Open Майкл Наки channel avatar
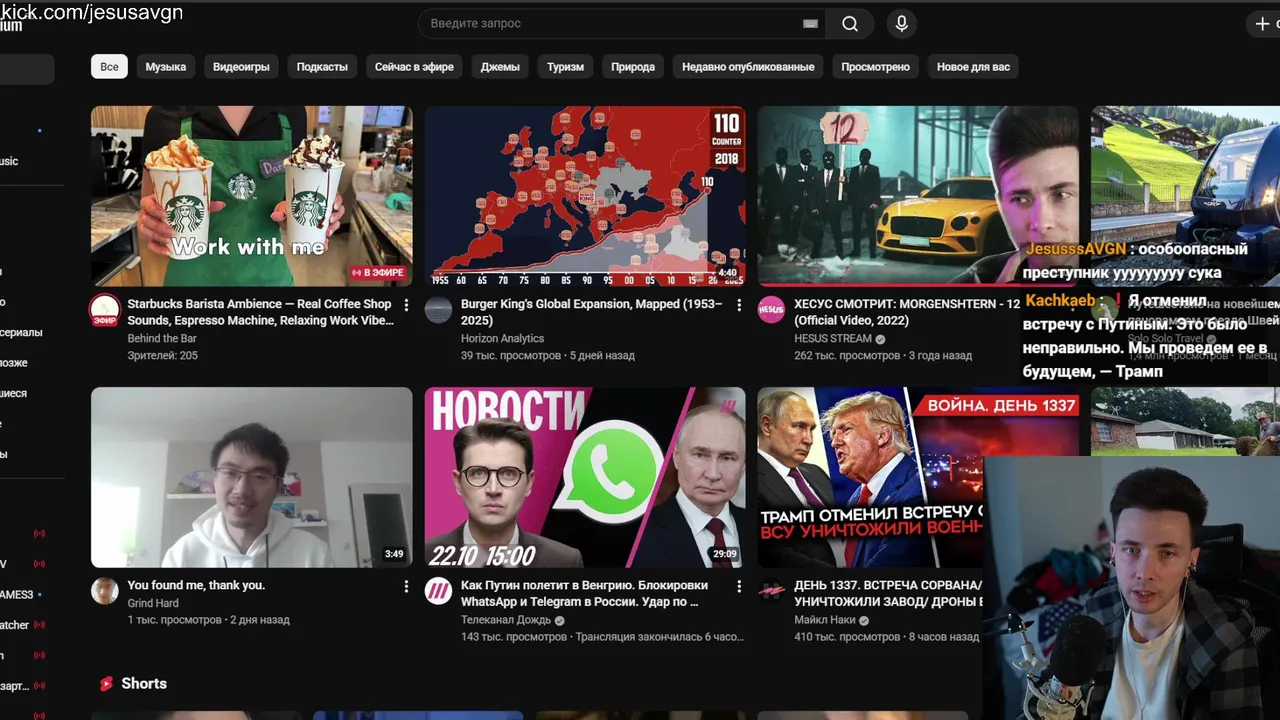This screenshot has width=1280, height=720. pos(771,591)
